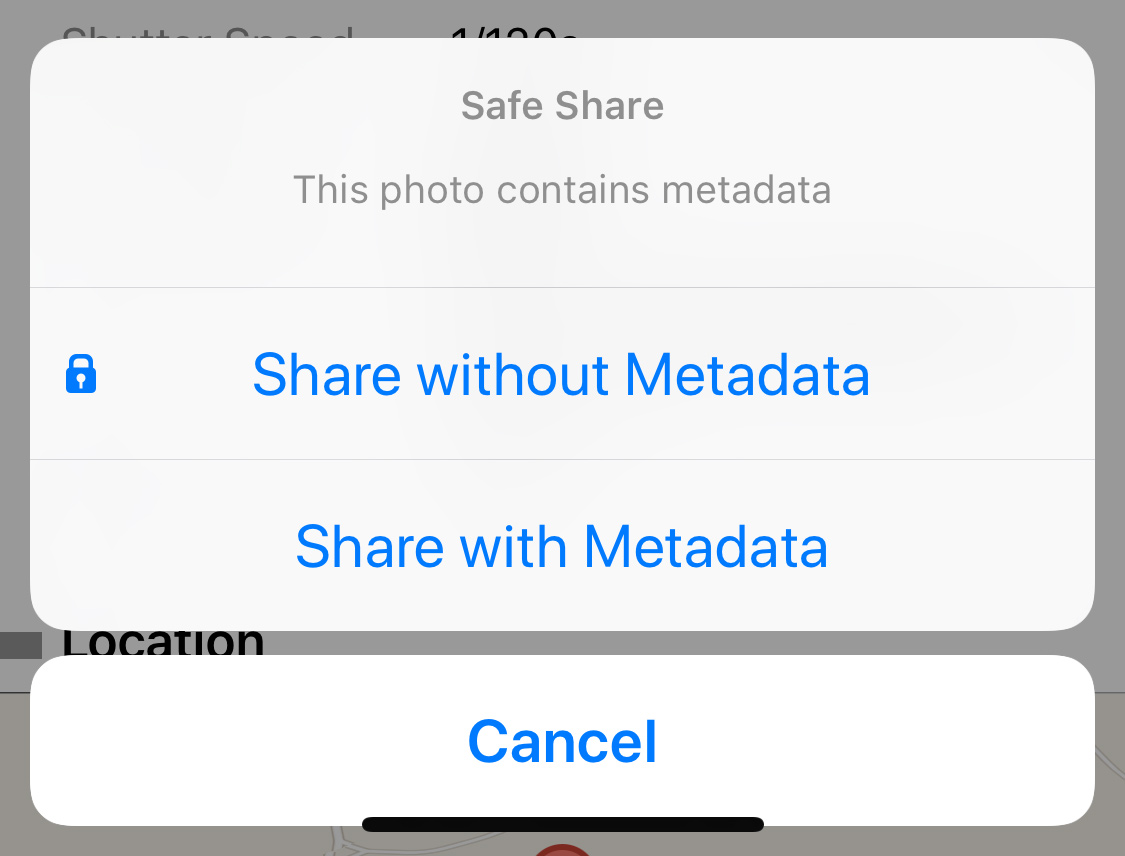This screenshot has width=1125, height=856.
Task: Click the dimmed Shutter Speed label
Action: (x=207, y=32)
